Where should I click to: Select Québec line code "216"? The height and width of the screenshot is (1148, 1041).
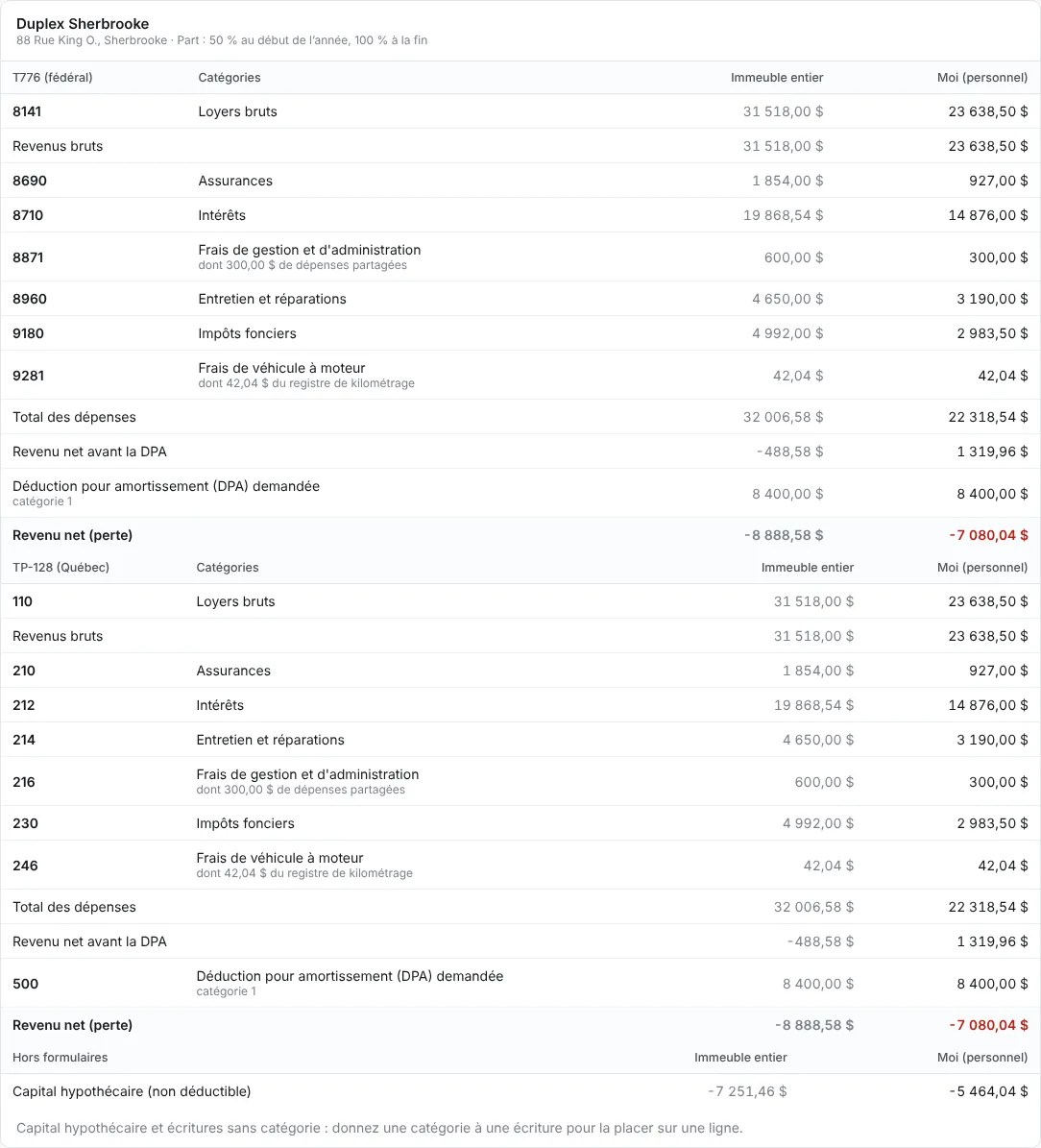tap(23, 782)
